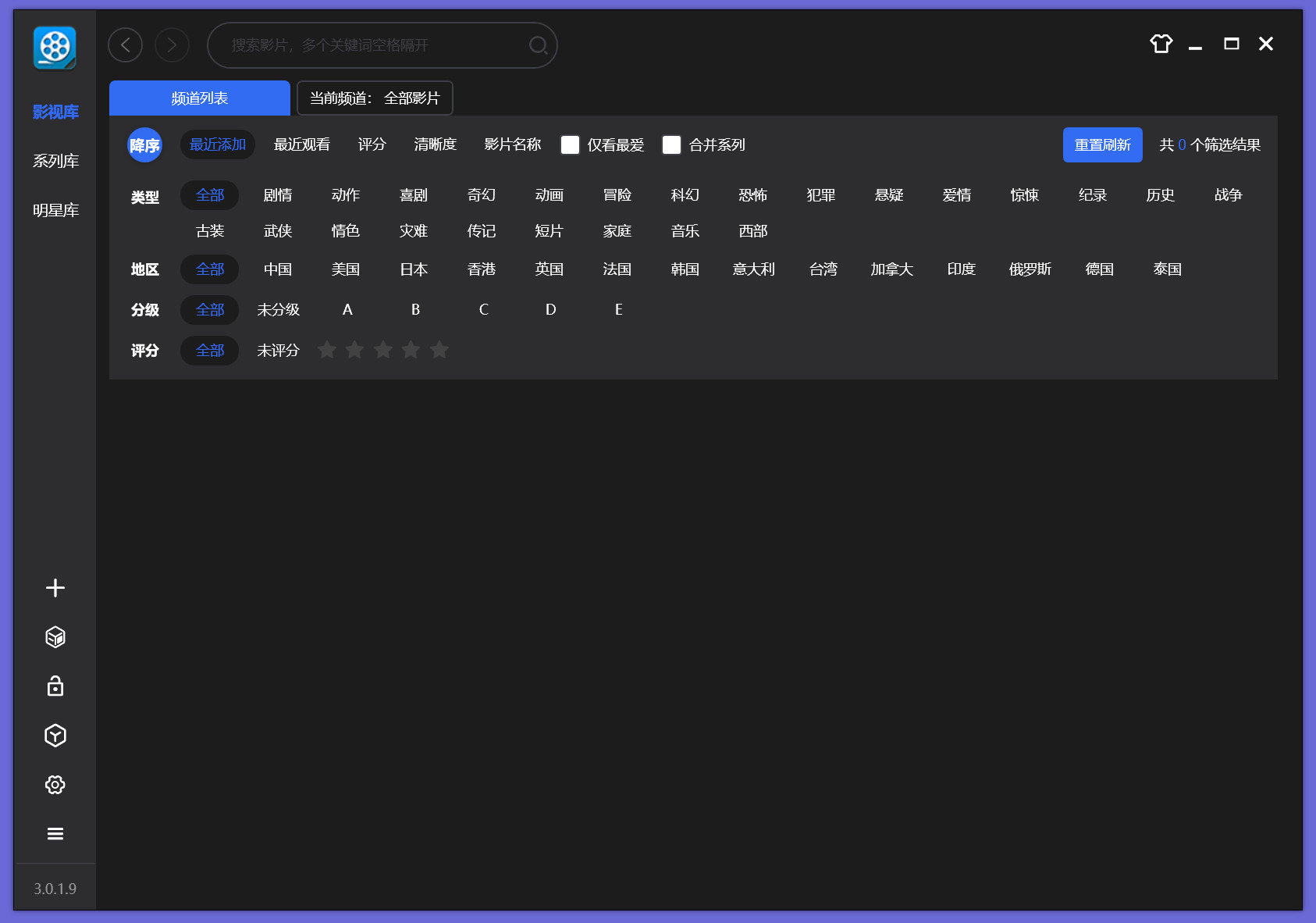Click the add (+) icon in sidebar

tap(55, 588)
